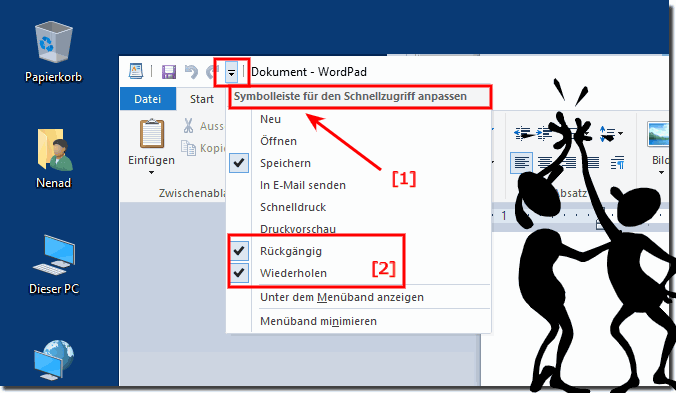The width and height of the screenshot is (676, 393).
Task: Switch to the Start ribbon tab
Action: [x=202, y=99]
